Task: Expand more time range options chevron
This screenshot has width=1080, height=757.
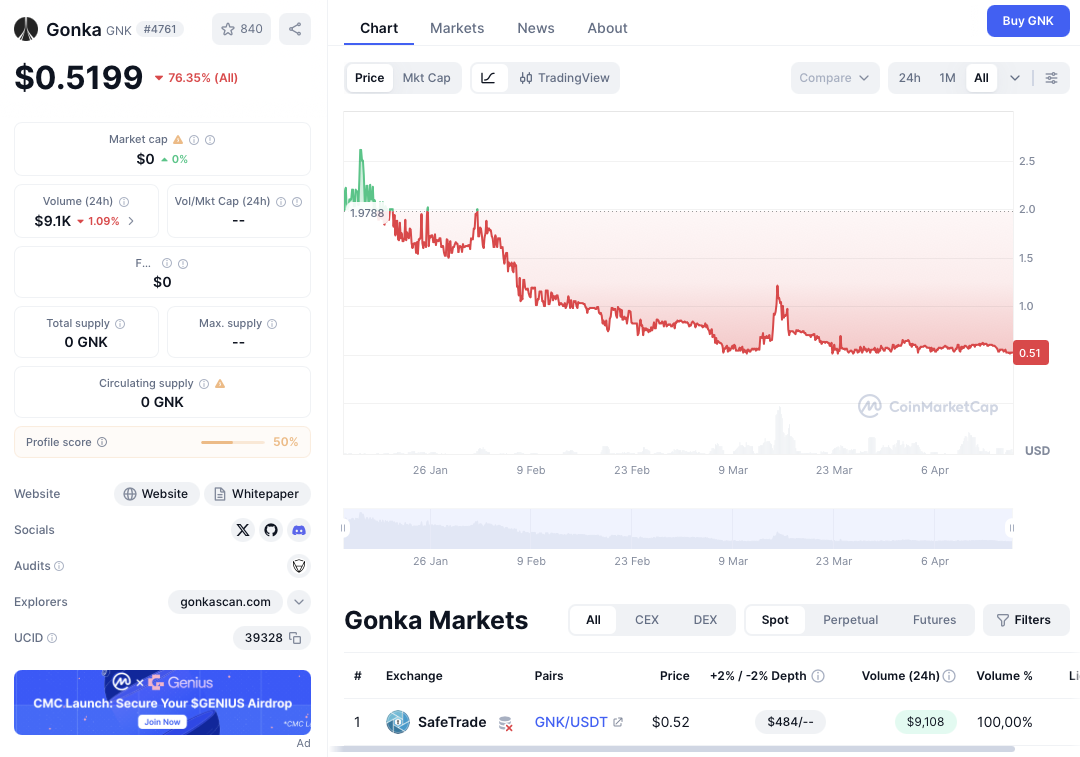Action: click(1015, 78)
